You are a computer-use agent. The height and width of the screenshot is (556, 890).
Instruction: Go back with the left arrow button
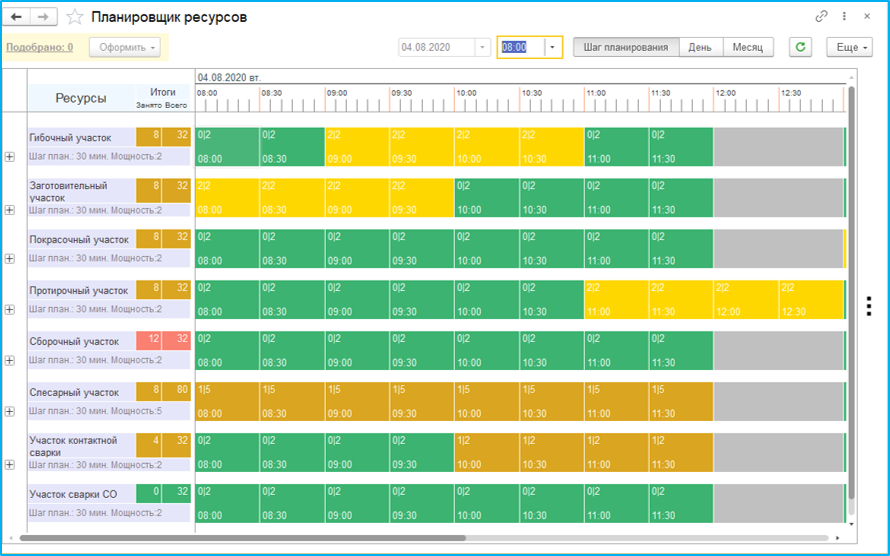pos(16,17)
